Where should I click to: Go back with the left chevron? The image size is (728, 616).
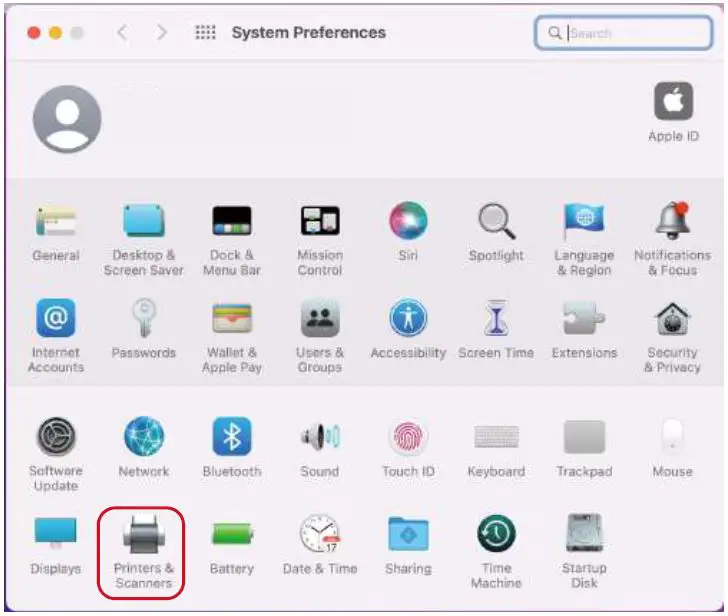122,32
